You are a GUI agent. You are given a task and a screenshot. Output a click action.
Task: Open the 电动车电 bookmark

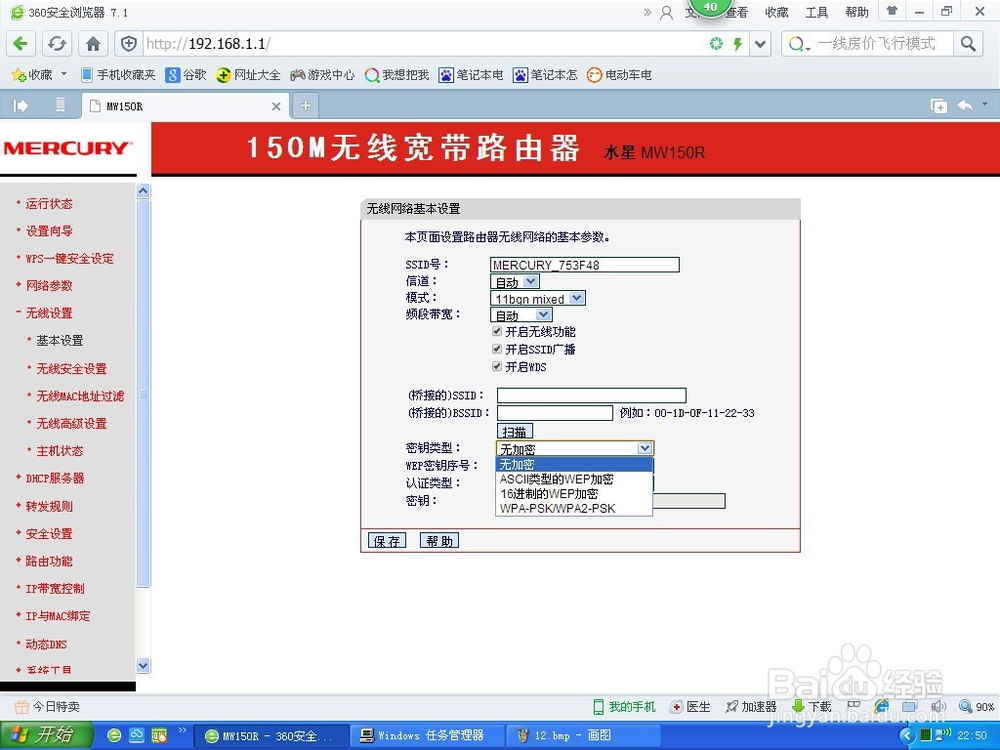click(x=619, y=75)
